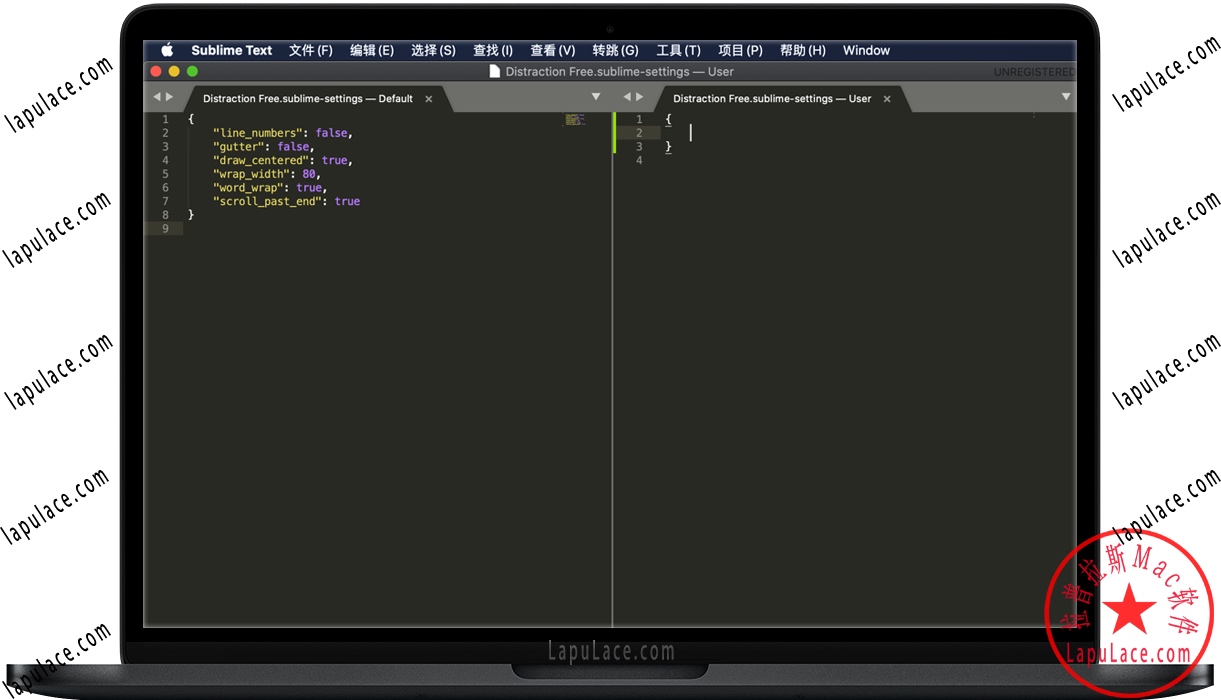The width and height of the screenshot is (1221, 700).
Task: Open the right pane's tab overflow dropdown
Action: [1065, 96]
